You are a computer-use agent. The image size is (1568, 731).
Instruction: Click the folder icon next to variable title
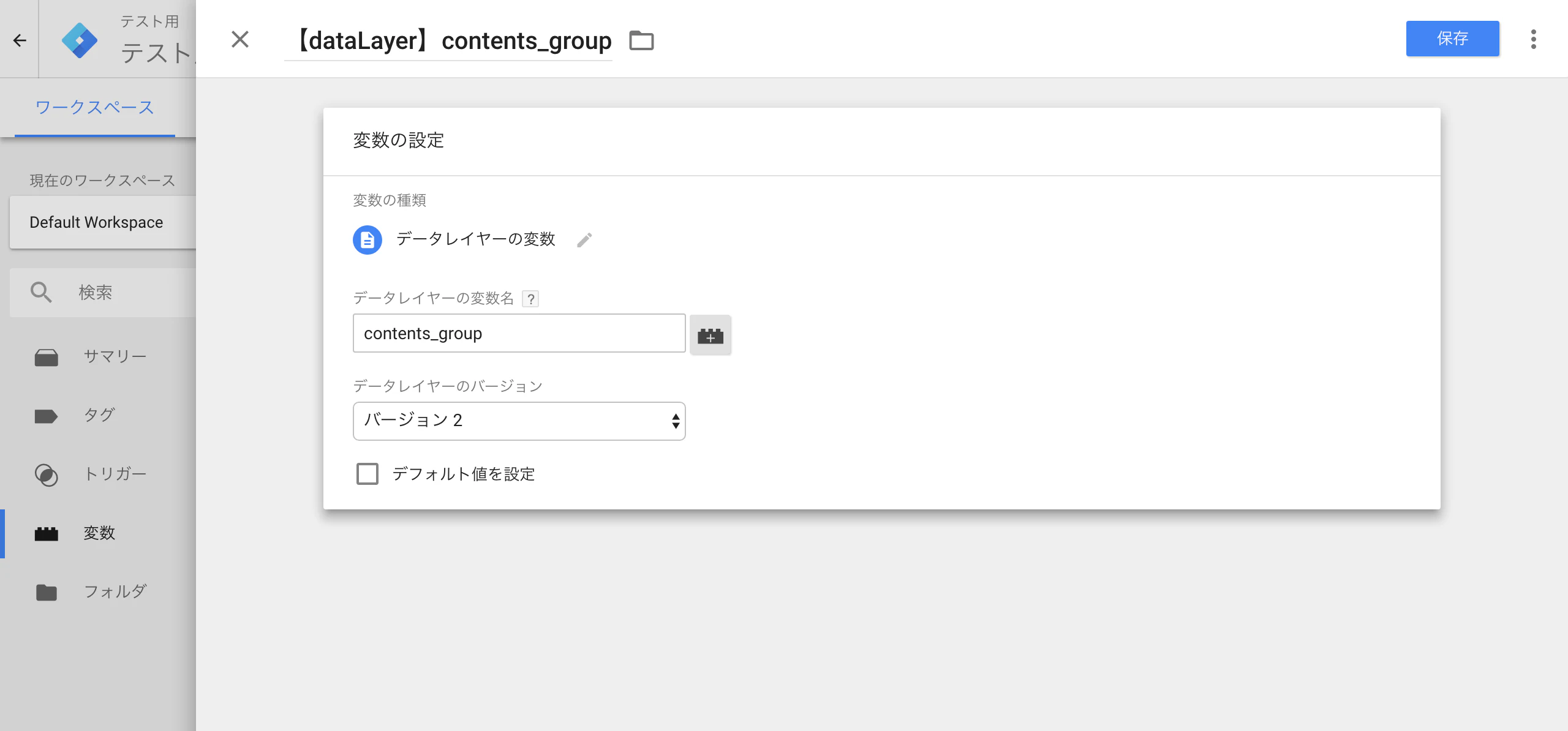(x=641, y=40)
